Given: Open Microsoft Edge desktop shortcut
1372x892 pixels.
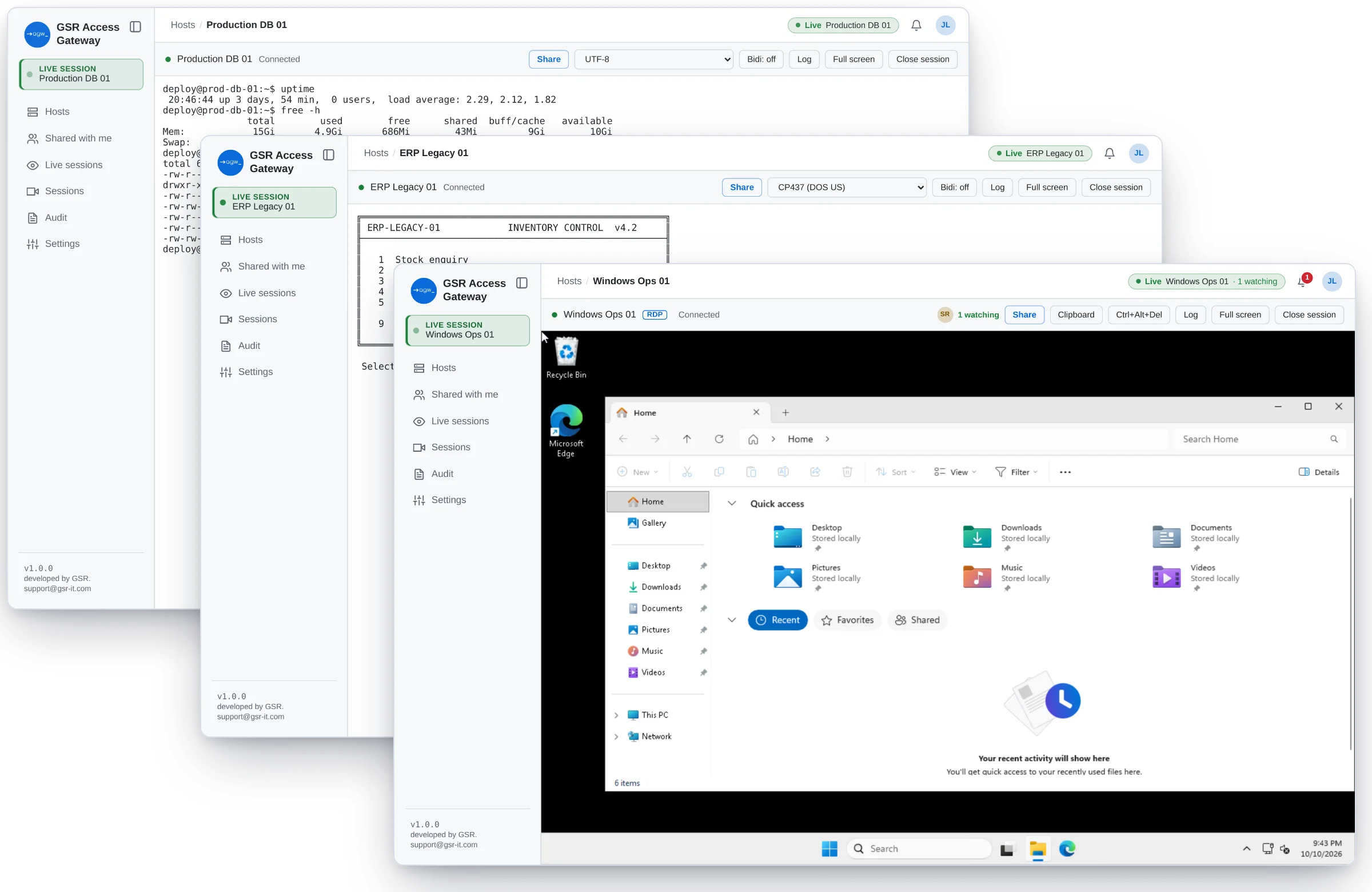Looking at the screenshot, I should click(x=566, y=431).
